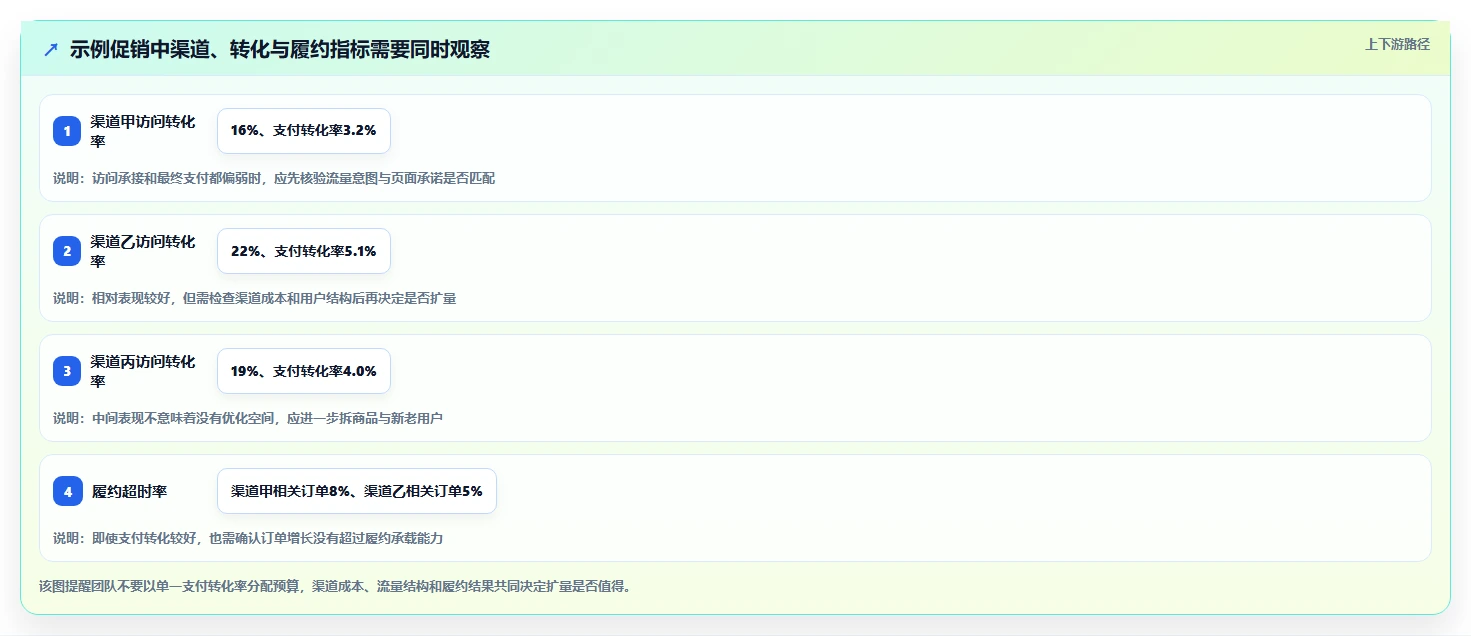Click the number 1 badge

click(x=67, y=131)
